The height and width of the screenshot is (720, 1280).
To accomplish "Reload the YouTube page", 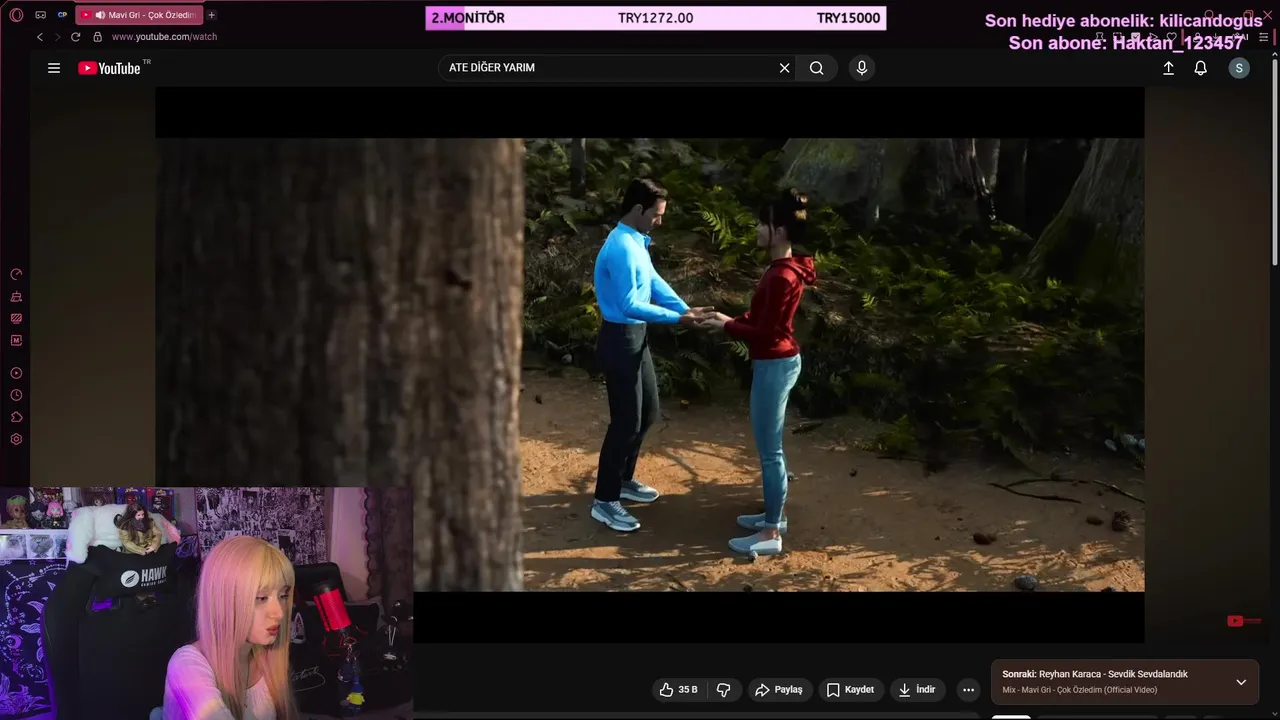I will [75, 37].
